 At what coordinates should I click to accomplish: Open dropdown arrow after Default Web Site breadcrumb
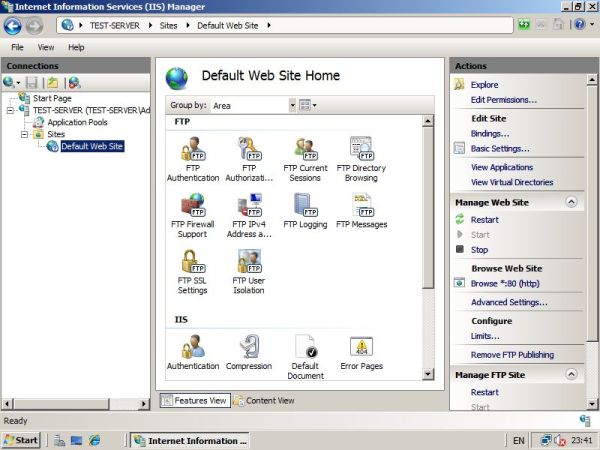[x=269, y=25]
